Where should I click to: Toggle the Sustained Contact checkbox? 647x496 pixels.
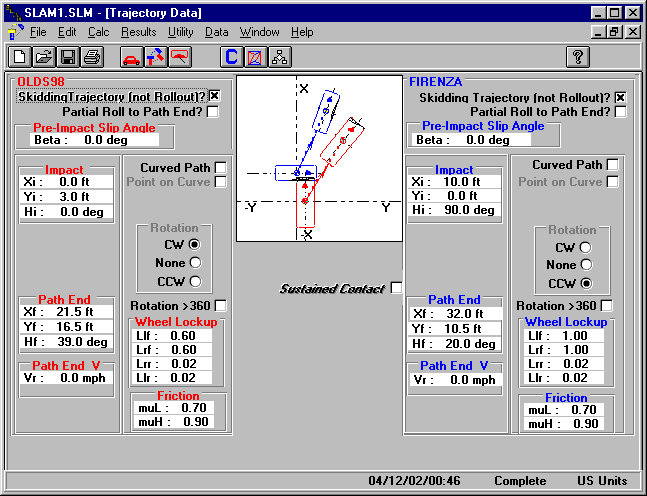tap(397, 288)
